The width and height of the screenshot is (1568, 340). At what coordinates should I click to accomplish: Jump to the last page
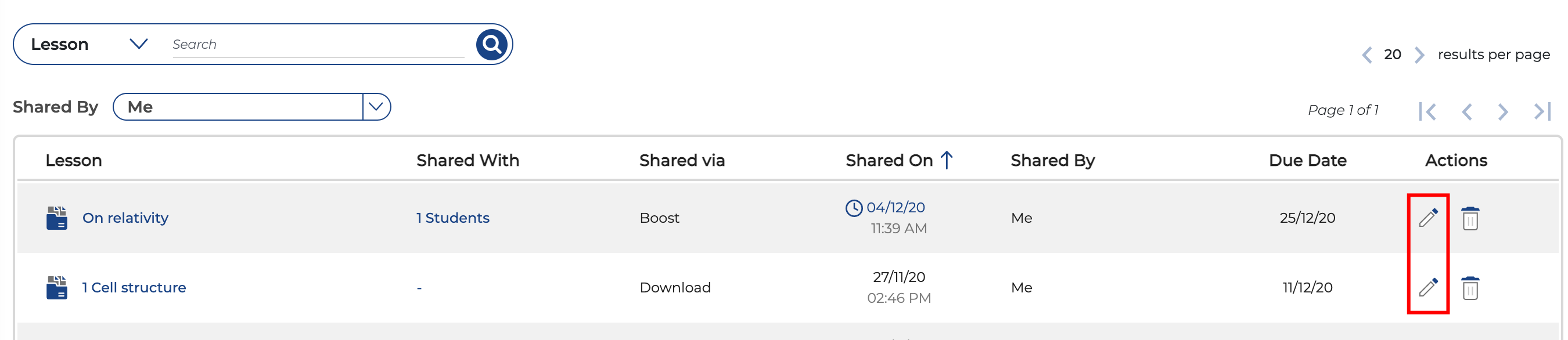1542,111
